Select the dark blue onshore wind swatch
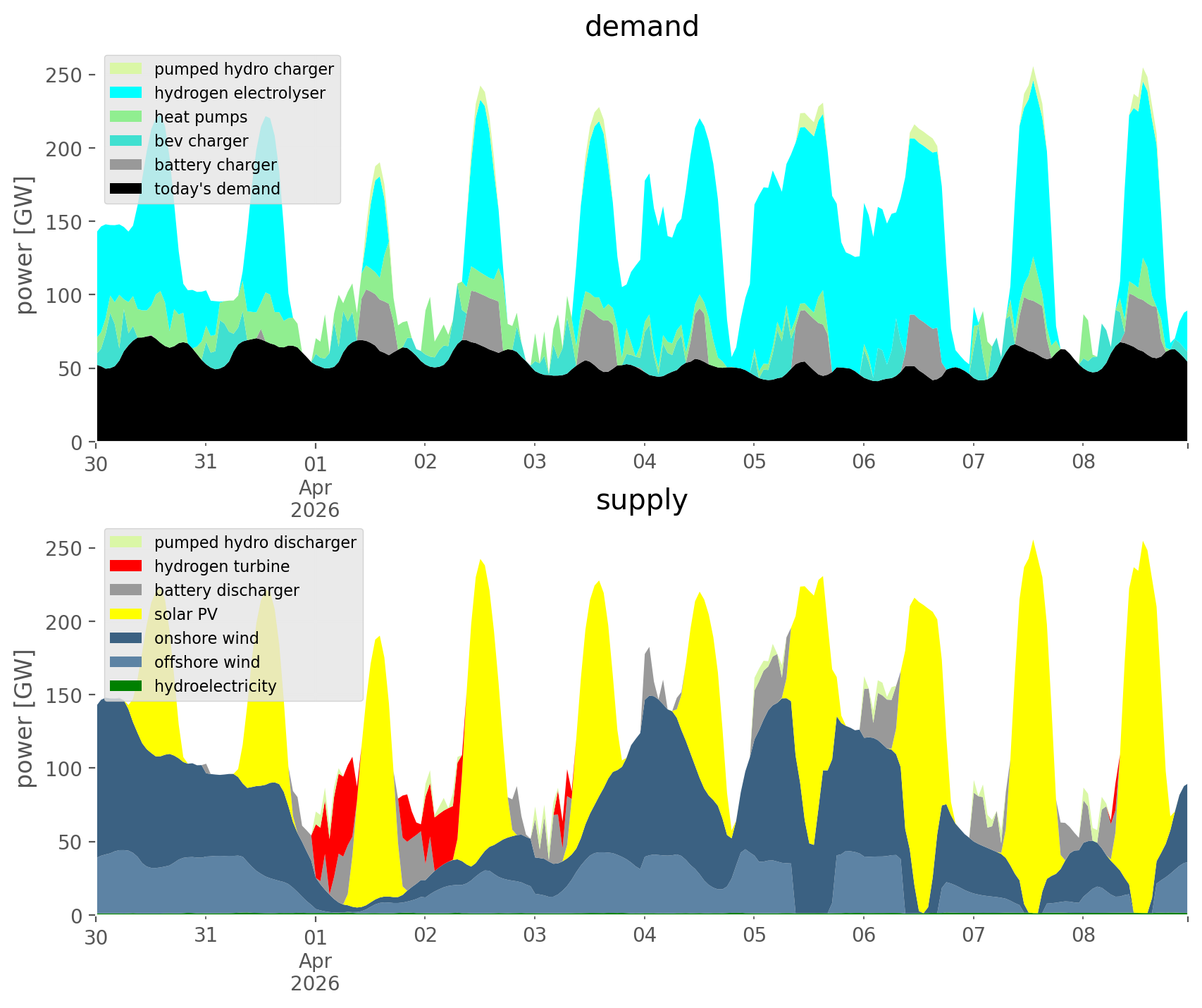 pos(127,638)
